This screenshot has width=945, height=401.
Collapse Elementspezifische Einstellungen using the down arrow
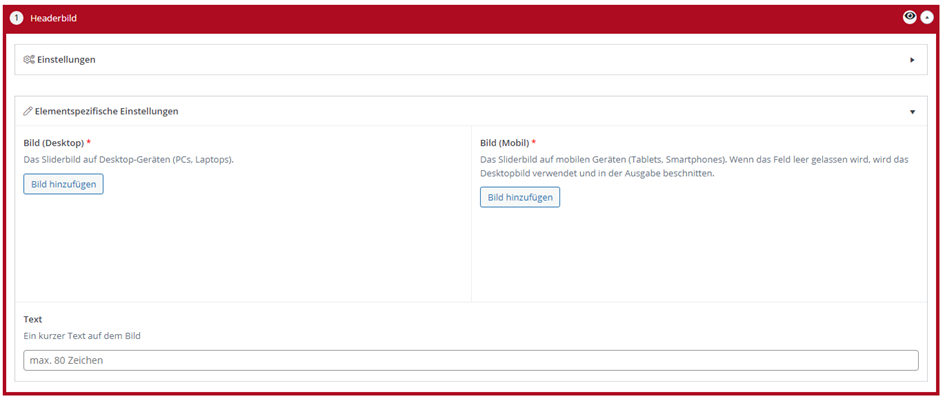(x=912, y=112)
